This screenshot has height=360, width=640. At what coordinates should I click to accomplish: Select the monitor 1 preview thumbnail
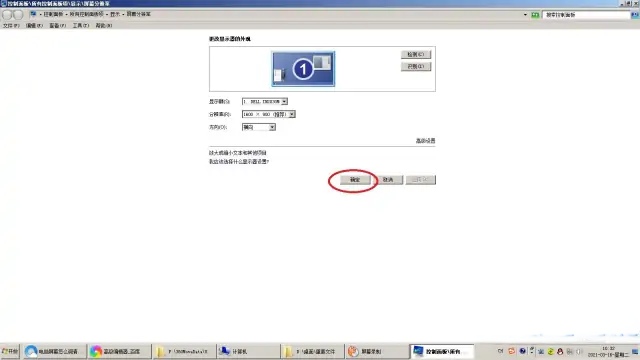pyautogui.click(x=303, y=69)
